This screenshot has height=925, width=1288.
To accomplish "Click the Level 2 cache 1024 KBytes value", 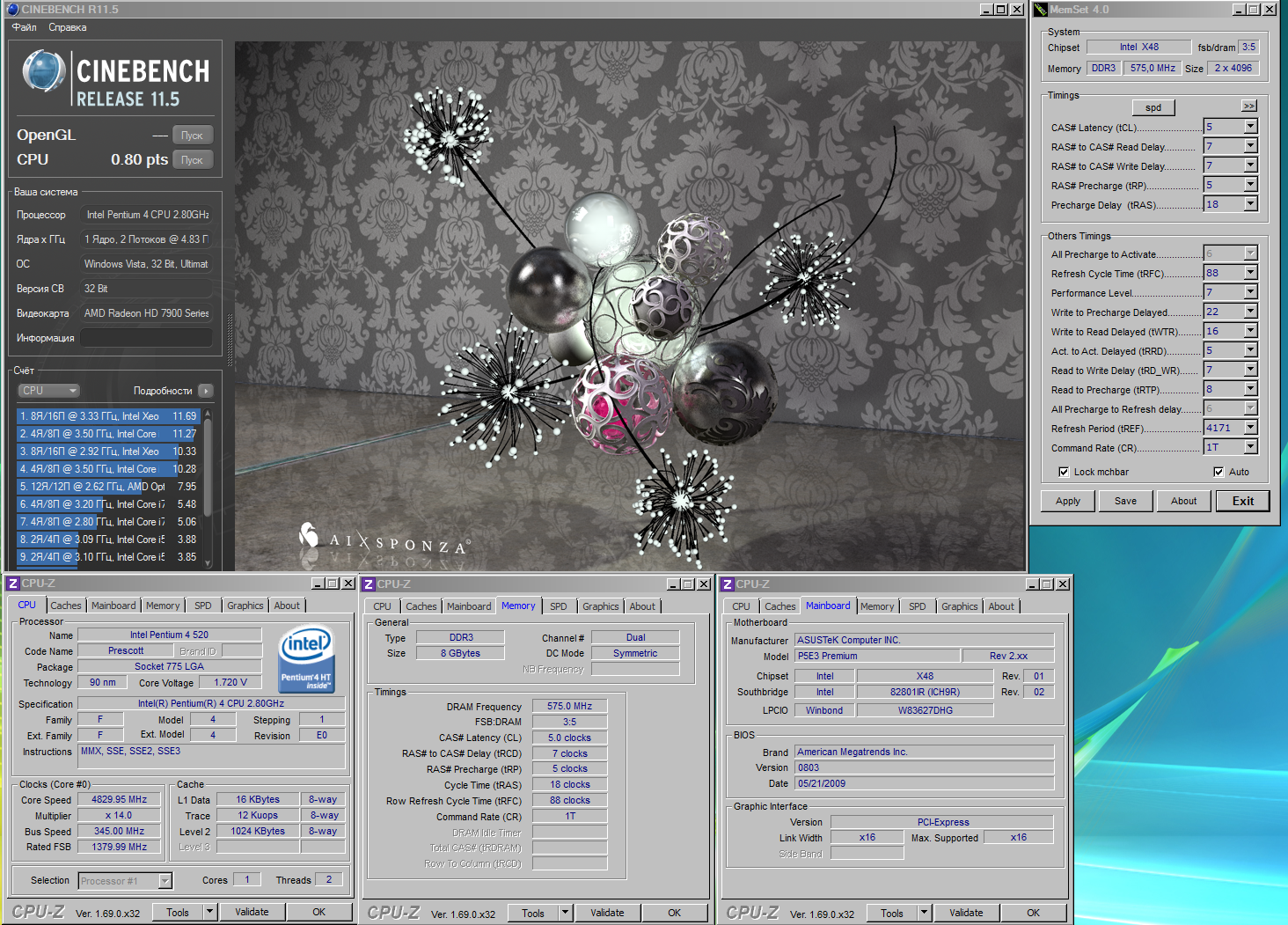I will click(258, 831).
